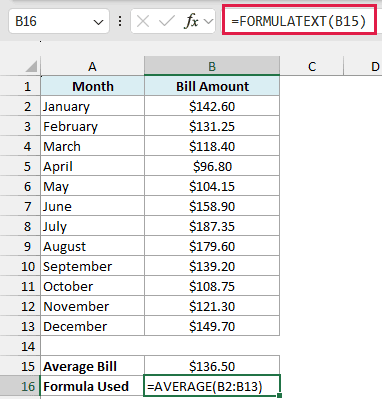Select column C header
Screen dimensions: 382x399
[x=312, y=66]
